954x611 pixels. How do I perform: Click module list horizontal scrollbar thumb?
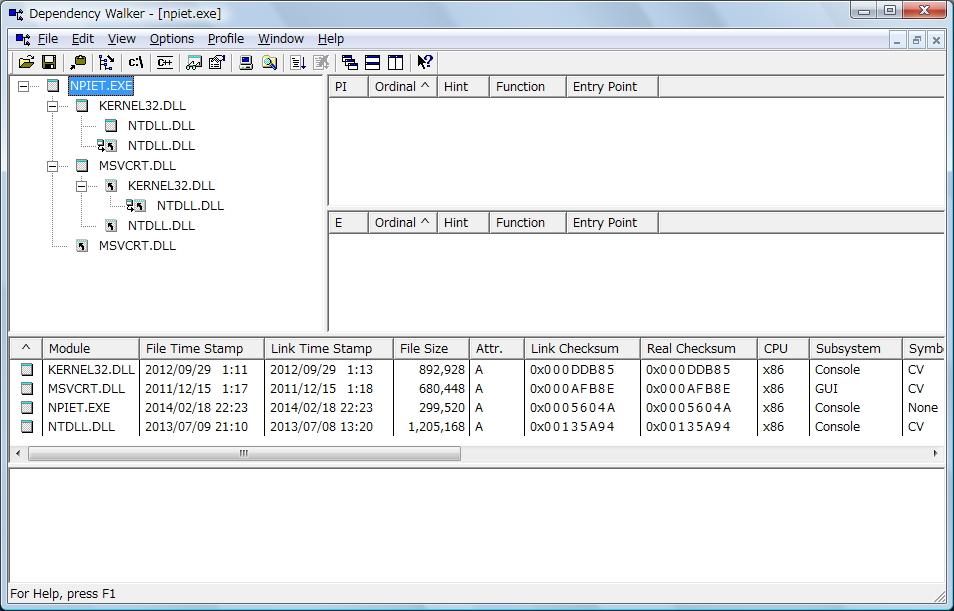point(244,453)
